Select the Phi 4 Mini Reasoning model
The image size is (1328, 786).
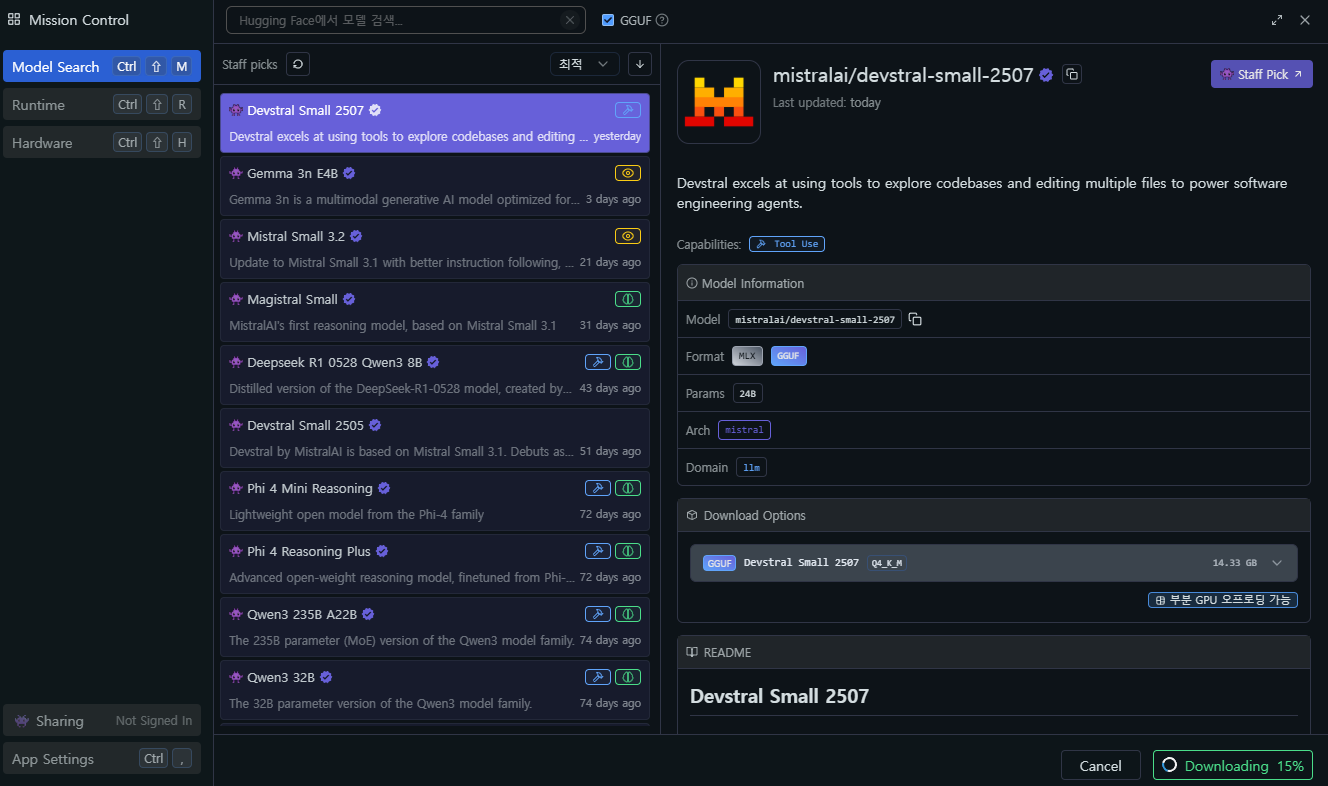coord(435,501)
